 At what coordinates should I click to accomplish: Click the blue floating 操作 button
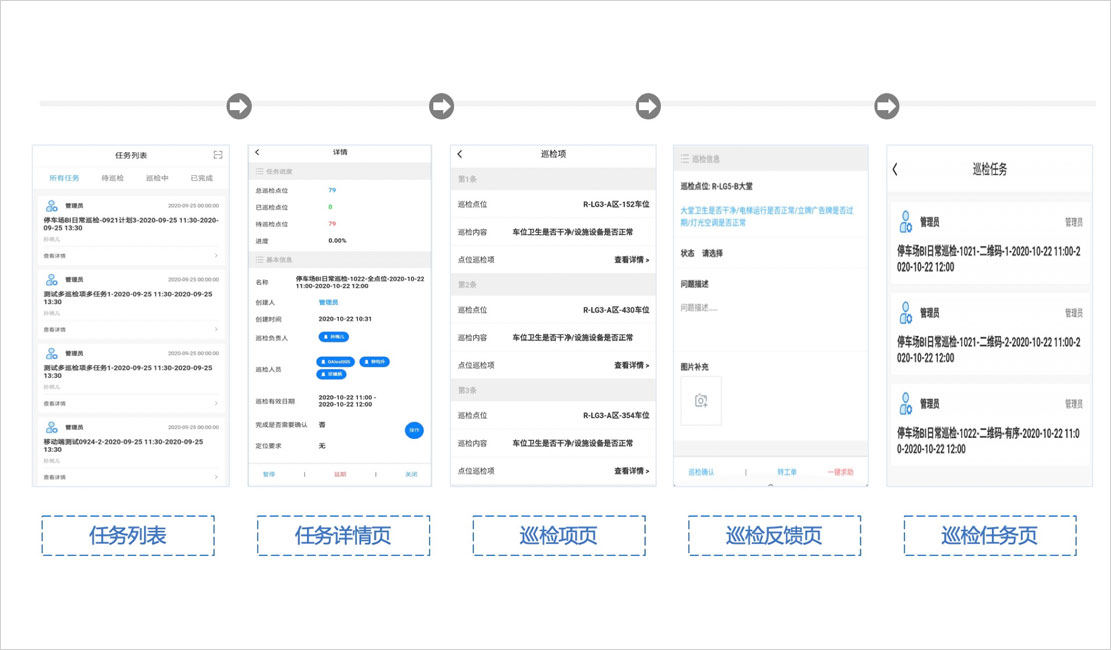pos(414,430)
